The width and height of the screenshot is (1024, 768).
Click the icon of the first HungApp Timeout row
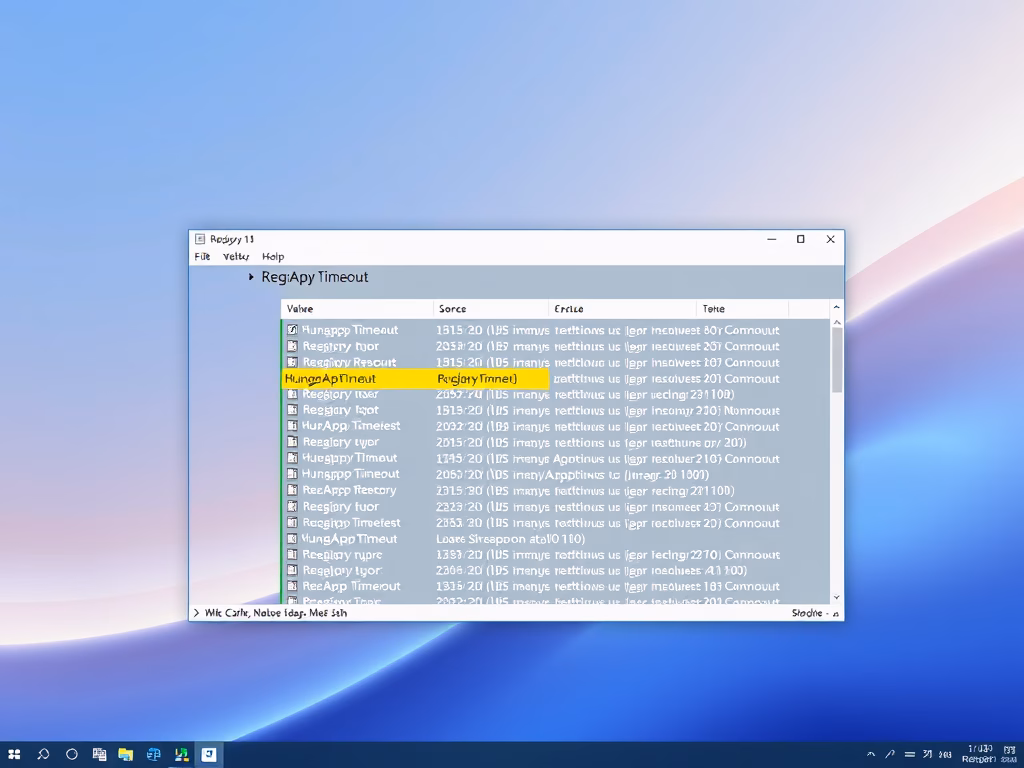[293, 330]
